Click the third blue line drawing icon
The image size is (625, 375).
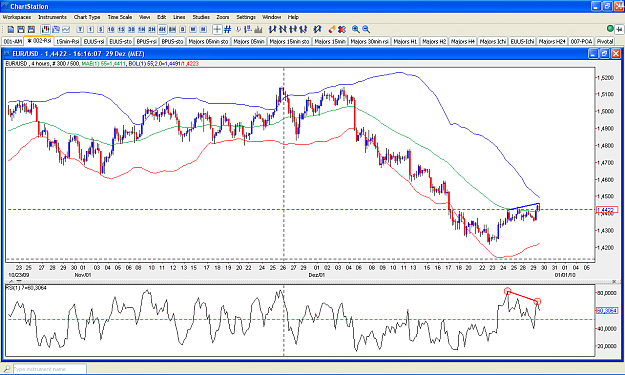click(293, 29)
